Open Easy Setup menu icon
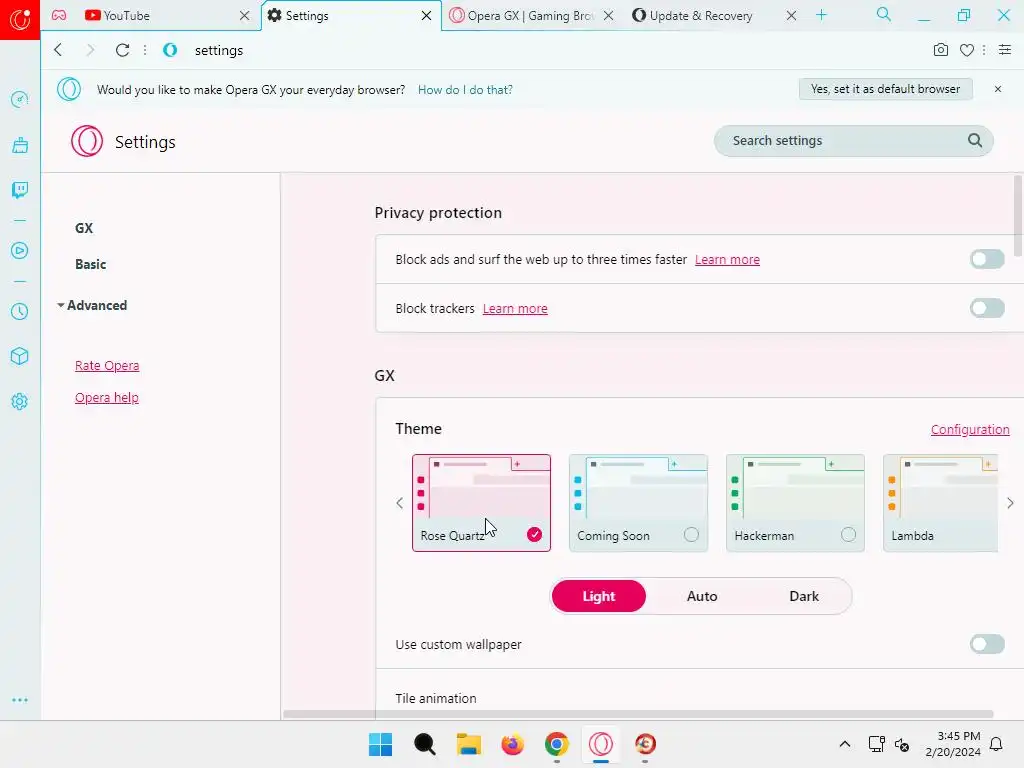Viewport: 1024px width, 768px height. click(x=1004, y=50)
